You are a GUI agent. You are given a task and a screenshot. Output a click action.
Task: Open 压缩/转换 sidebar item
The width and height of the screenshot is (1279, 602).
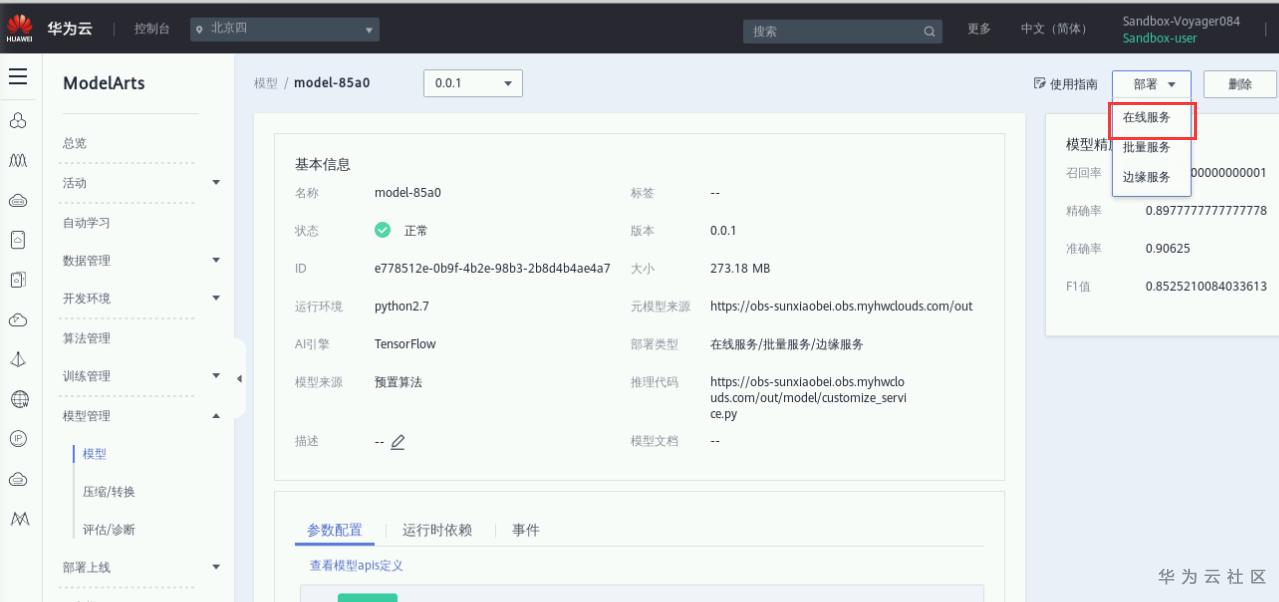pyautogui.click(x=109, y=492)
